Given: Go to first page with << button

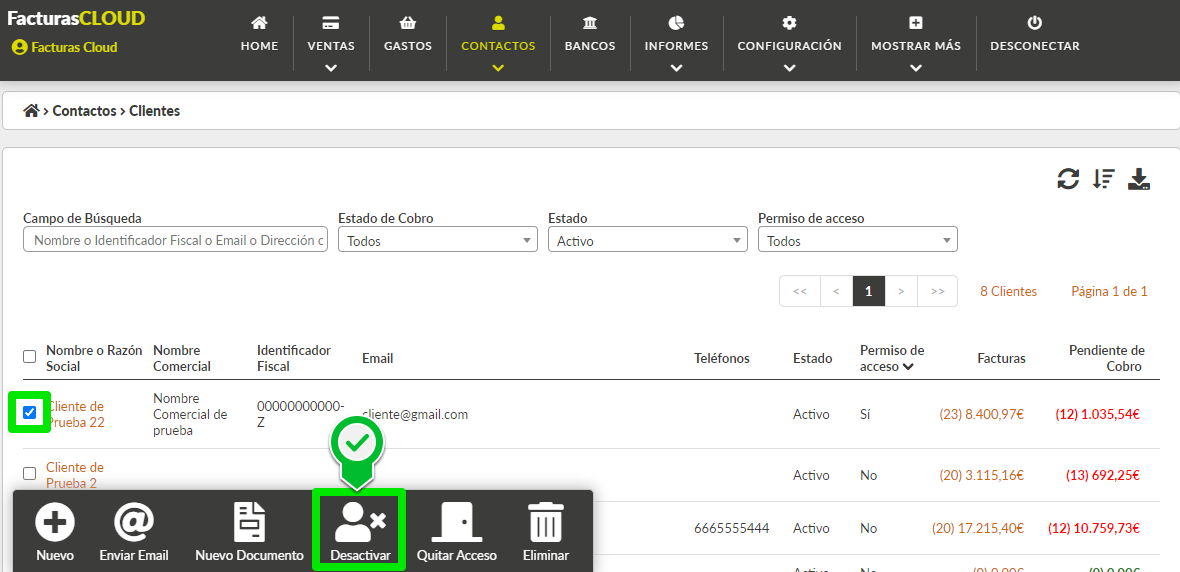Looking at the screenshot, I should (800, 291).
